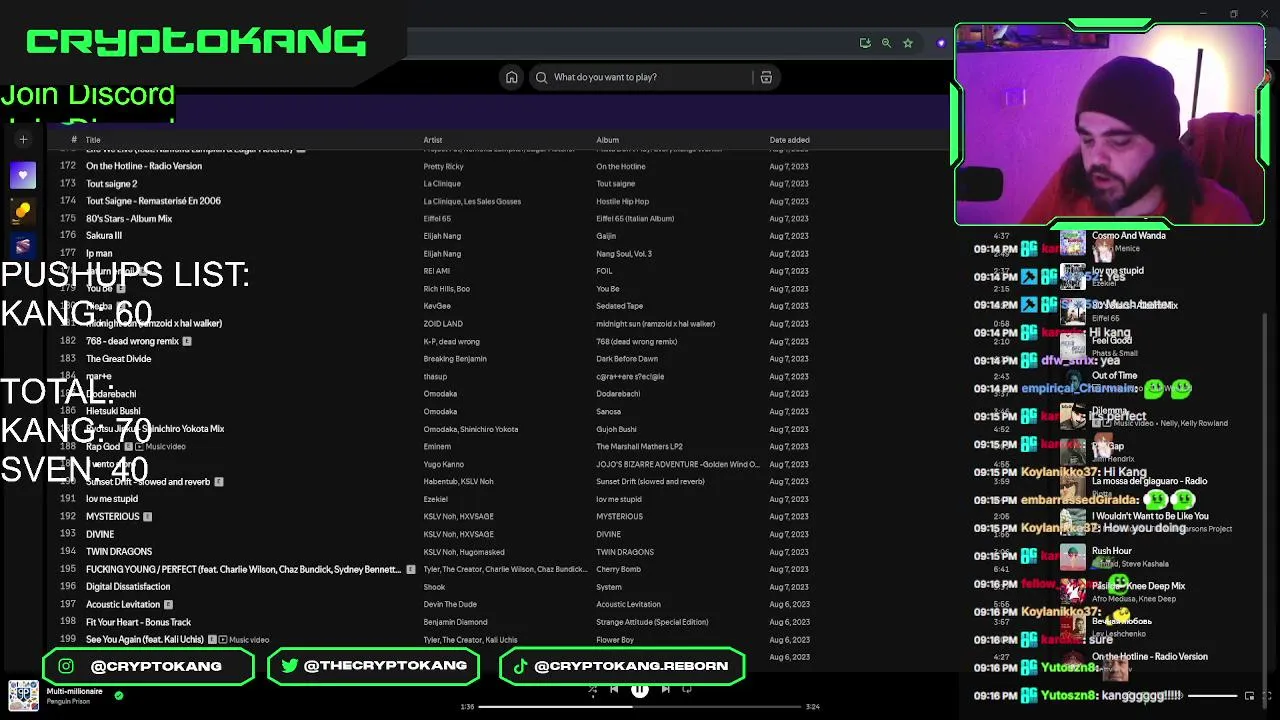Open browser zoom magnifier icon
The height and width of the screenshot is (720, 1280).
coord(886,43)
